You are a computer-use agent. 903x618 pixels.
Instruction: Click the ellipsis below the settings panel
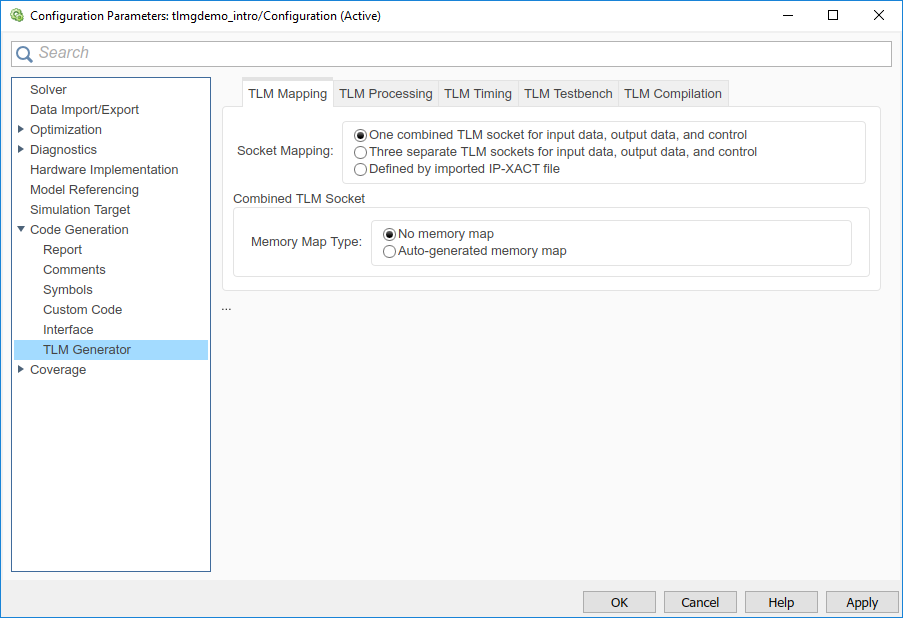(226, 309)
